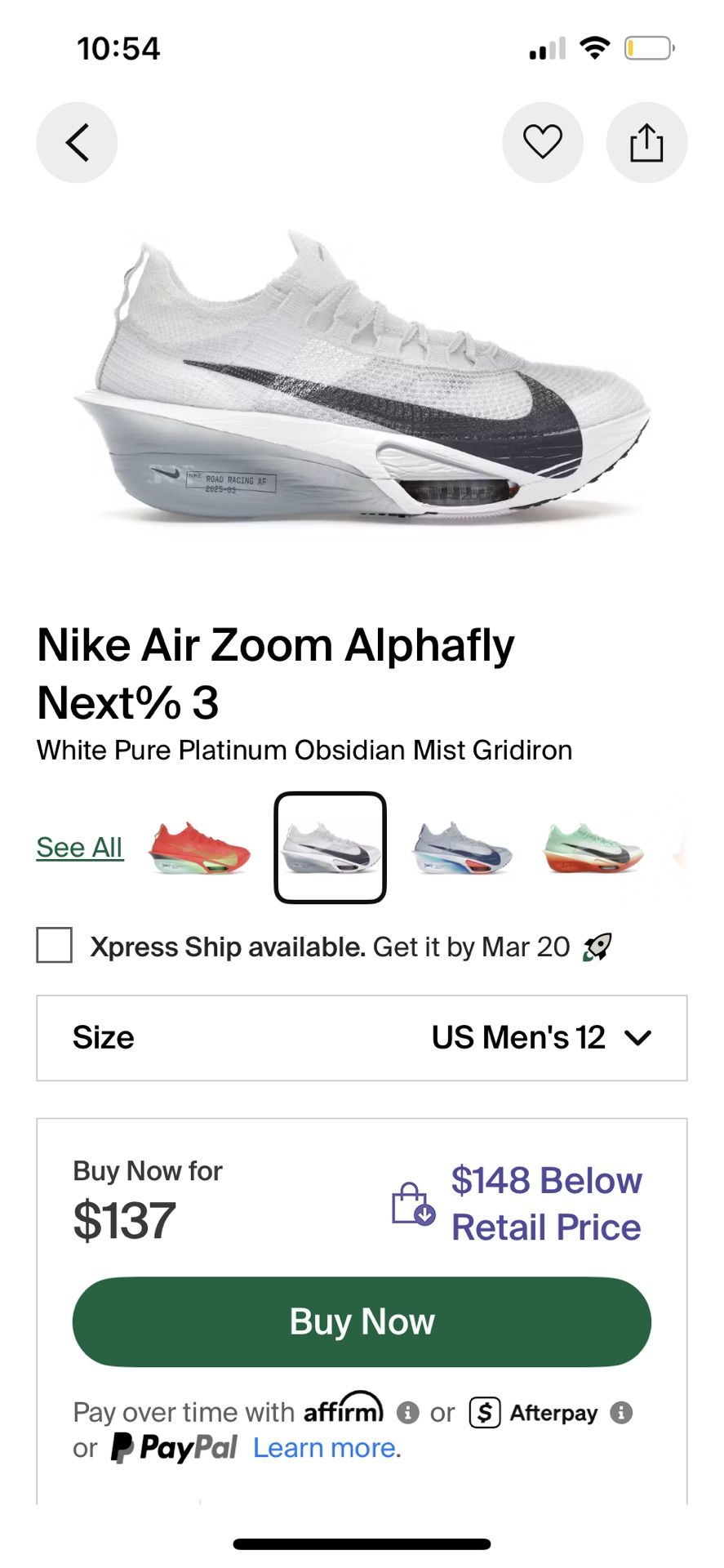Image resolution: width=724 pixels, height=1568 pixels.
Task: Open the share sheet icon
Action: click(646, 143)
